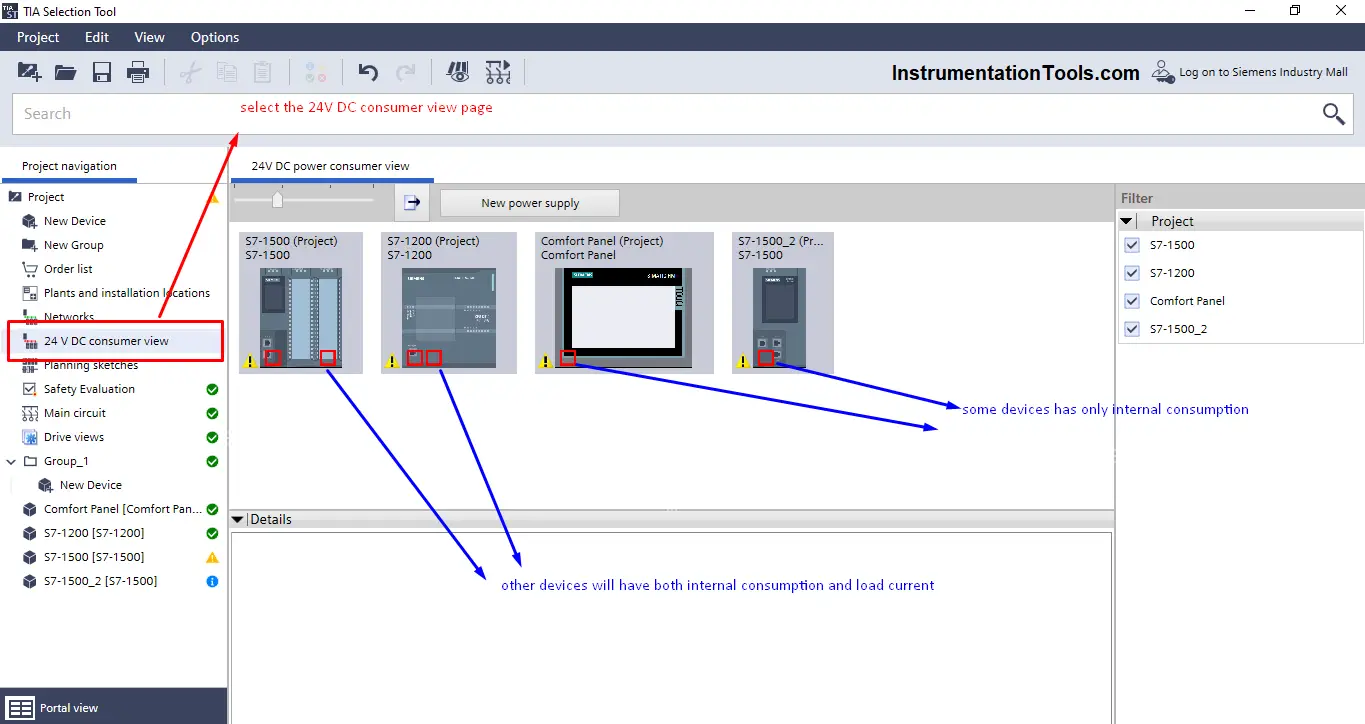Click the undo arrow in toolbar

click(368, 72)
